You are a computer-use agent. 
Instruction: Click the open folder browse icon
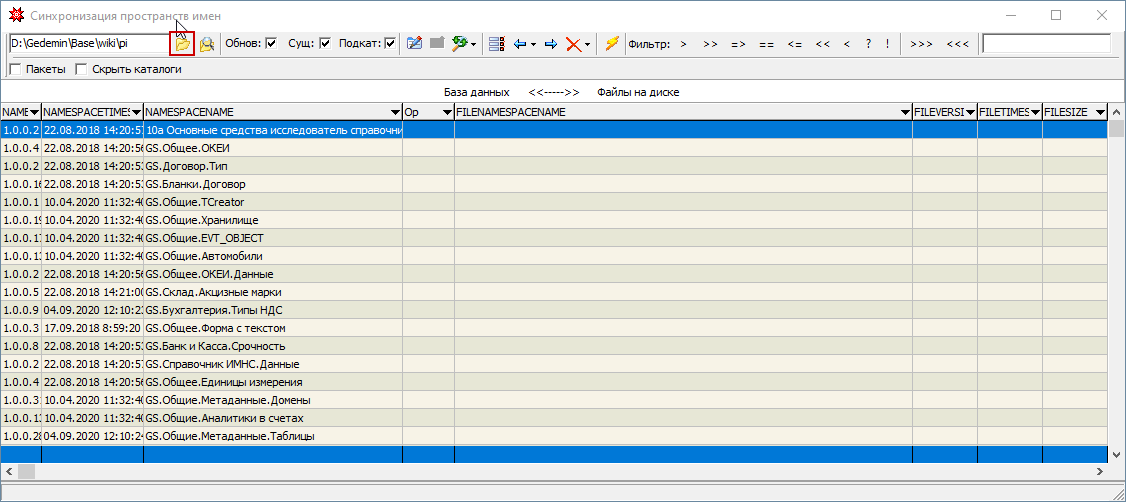tap(182, 44)
